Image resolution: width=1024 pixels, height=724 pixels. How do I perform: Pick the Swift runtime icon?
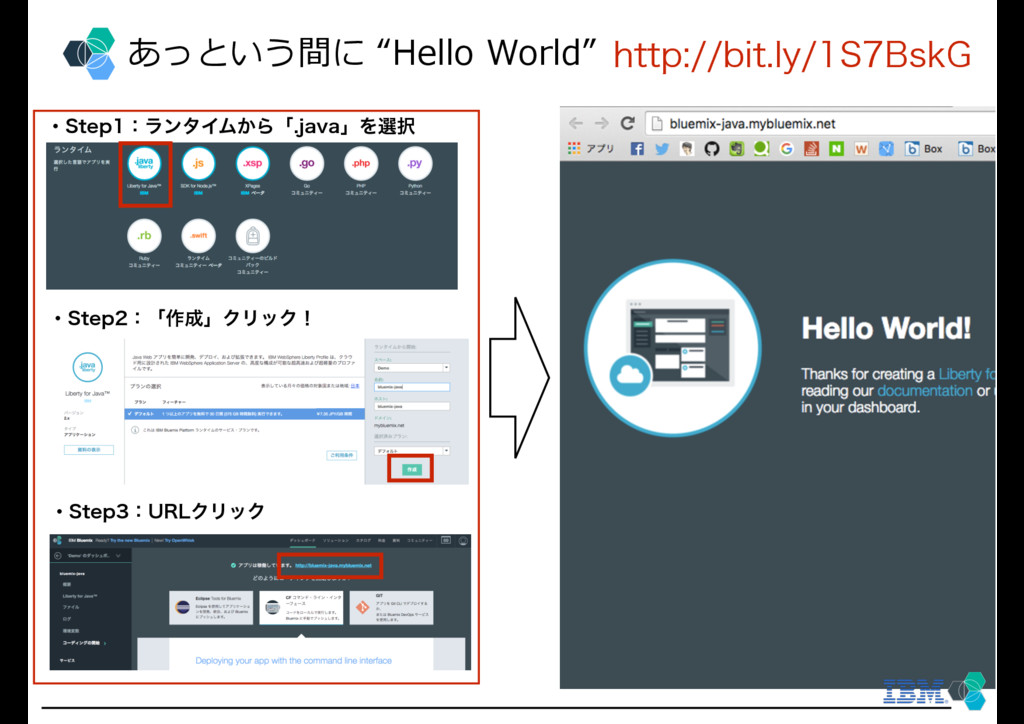pos(199,236)
